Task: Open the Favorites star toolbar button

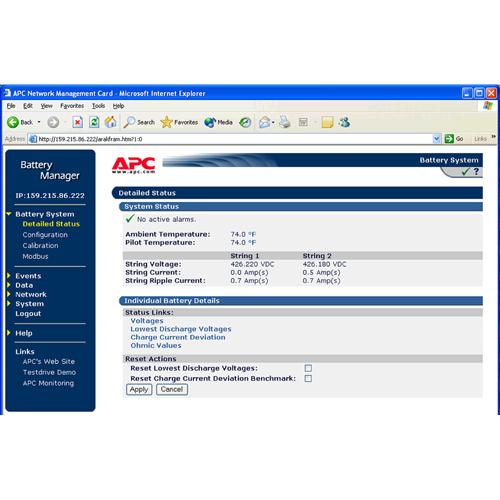Action: click(x=179, y=122)
